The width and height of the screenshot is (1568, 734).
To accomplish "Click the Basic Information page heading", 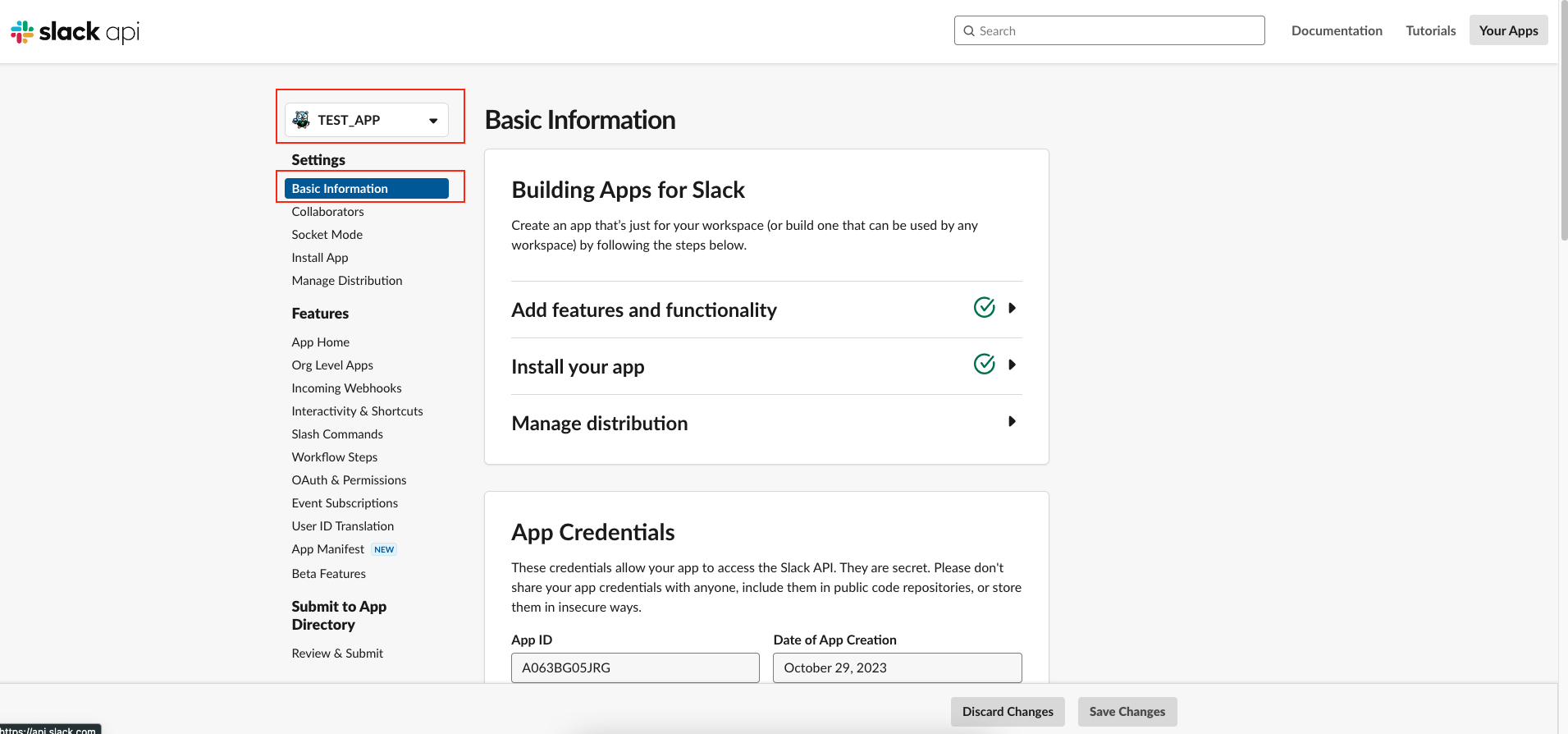I will click(580, 120).
